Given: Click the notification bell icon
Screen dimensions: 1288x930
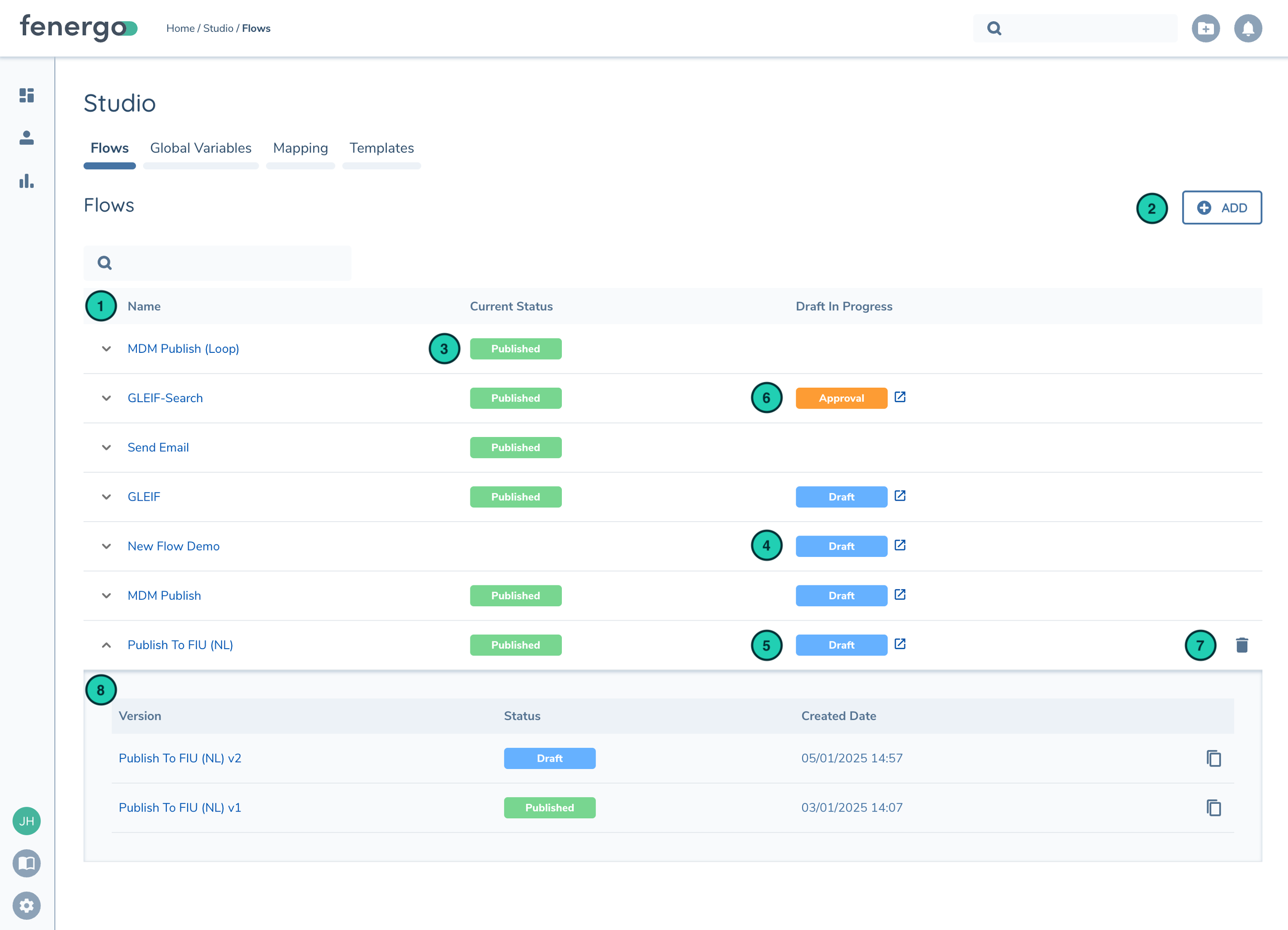Looking at the screenshot, I should click(x=1248, y=29).
